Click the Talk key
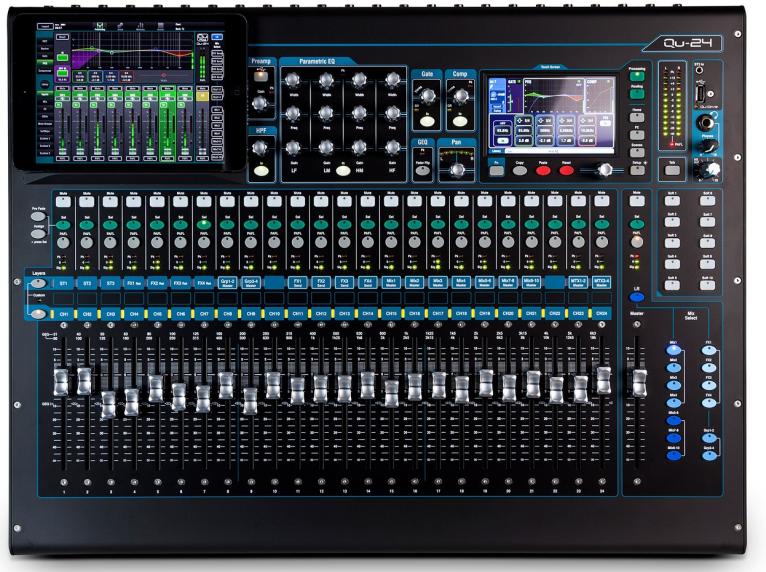Image resolution: width=766 pixels, height=572 pixels. 673,170
